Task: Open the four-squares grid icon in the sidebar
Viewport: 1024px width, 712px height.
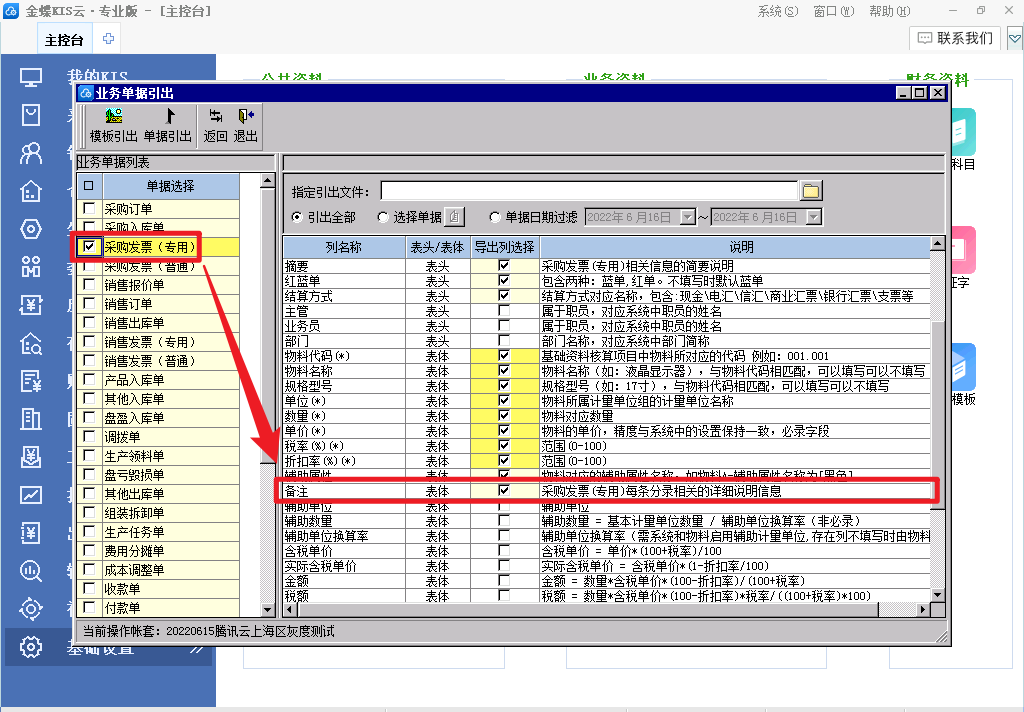Action: tap(31, 267)
